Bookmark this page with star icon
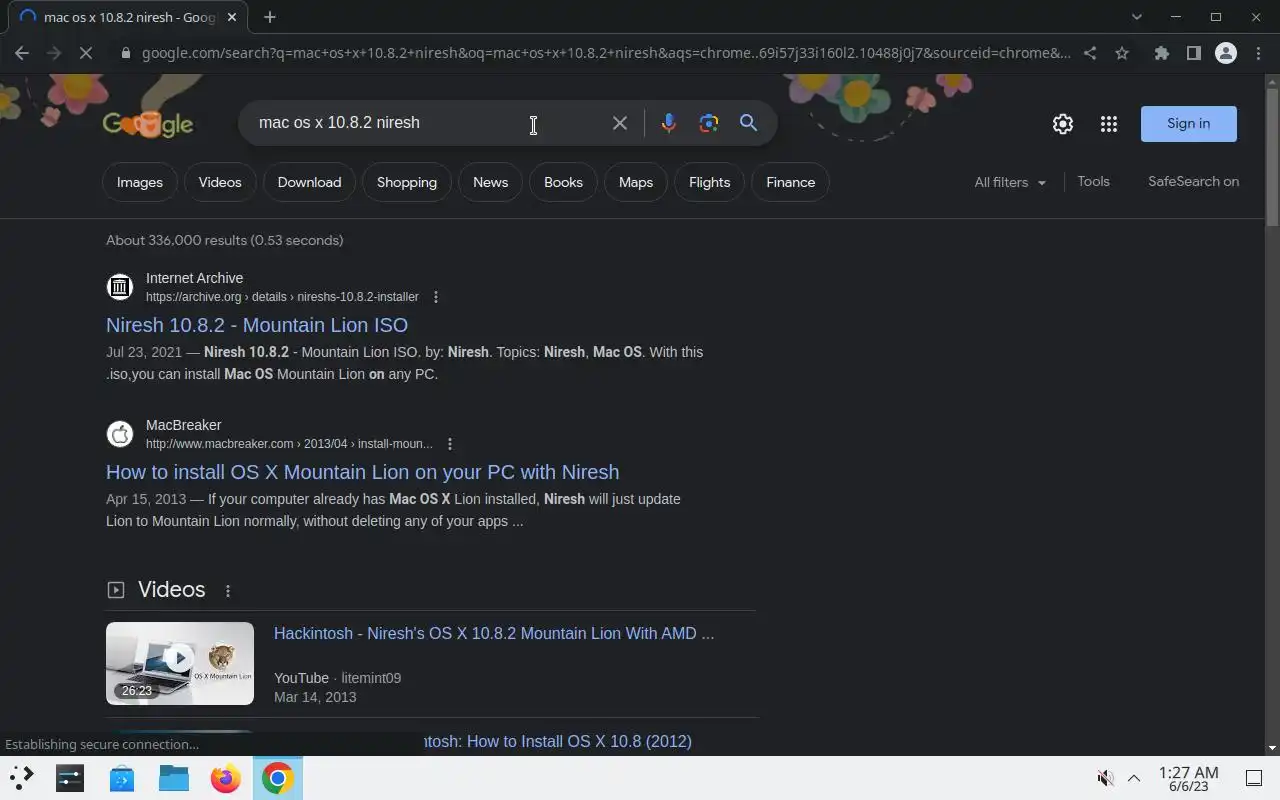Screen dimensions: 1280x800 point(1122,53)
